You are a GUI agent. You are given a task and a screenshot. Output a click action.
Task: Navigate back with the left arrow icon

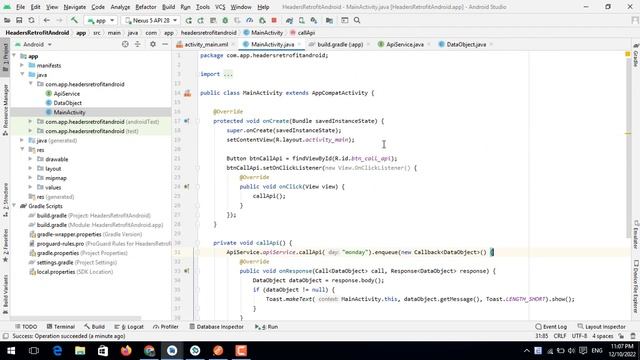(x=47, y=20)
